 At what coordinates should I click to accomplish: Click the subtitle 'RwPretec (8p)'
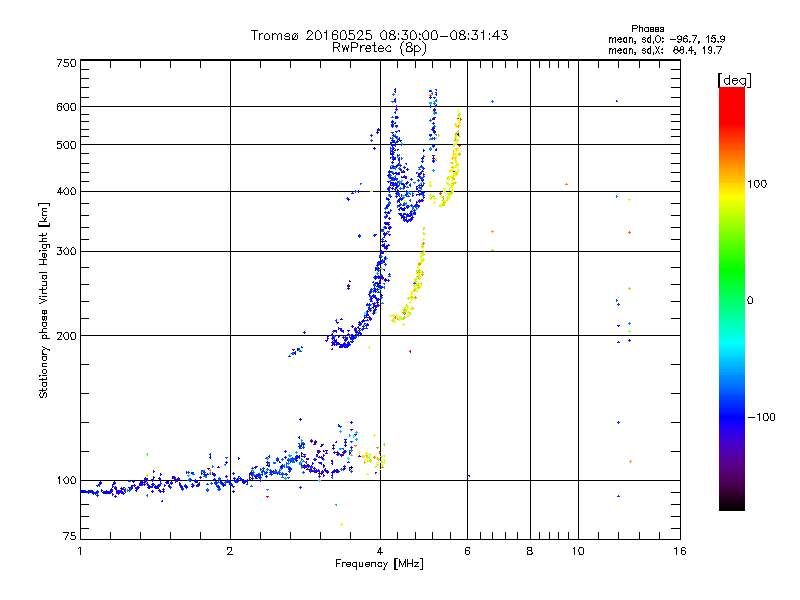coord(379,48)
